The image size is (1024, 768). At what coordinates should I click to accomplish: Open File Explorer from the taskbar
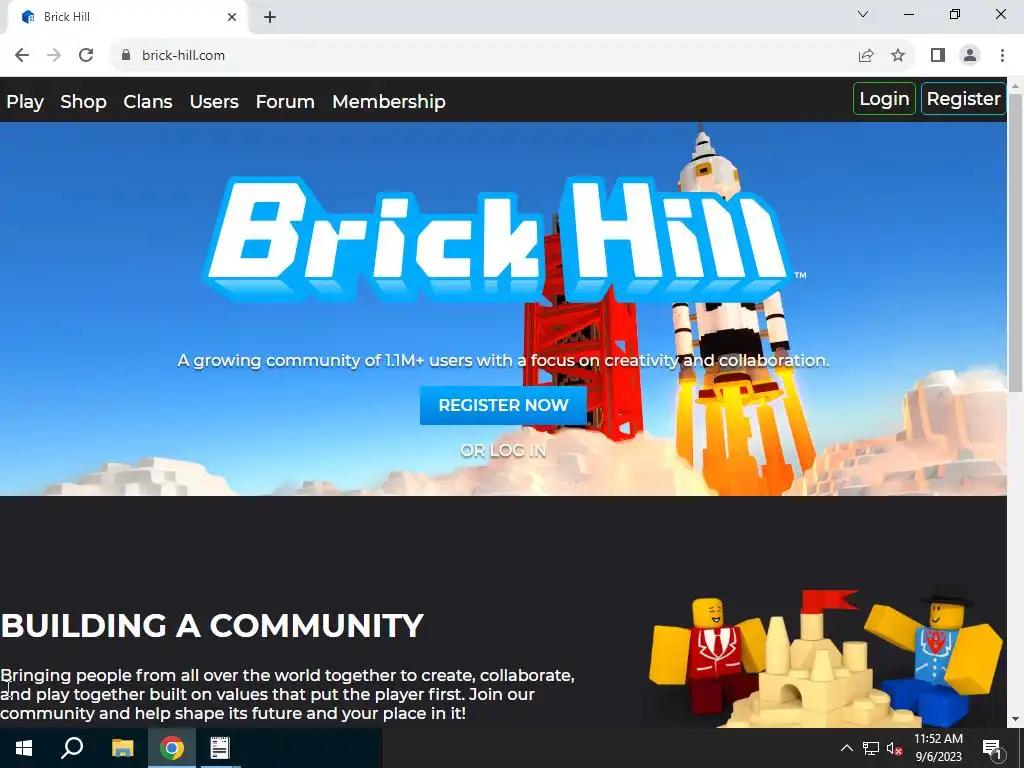tap(122, 748)
